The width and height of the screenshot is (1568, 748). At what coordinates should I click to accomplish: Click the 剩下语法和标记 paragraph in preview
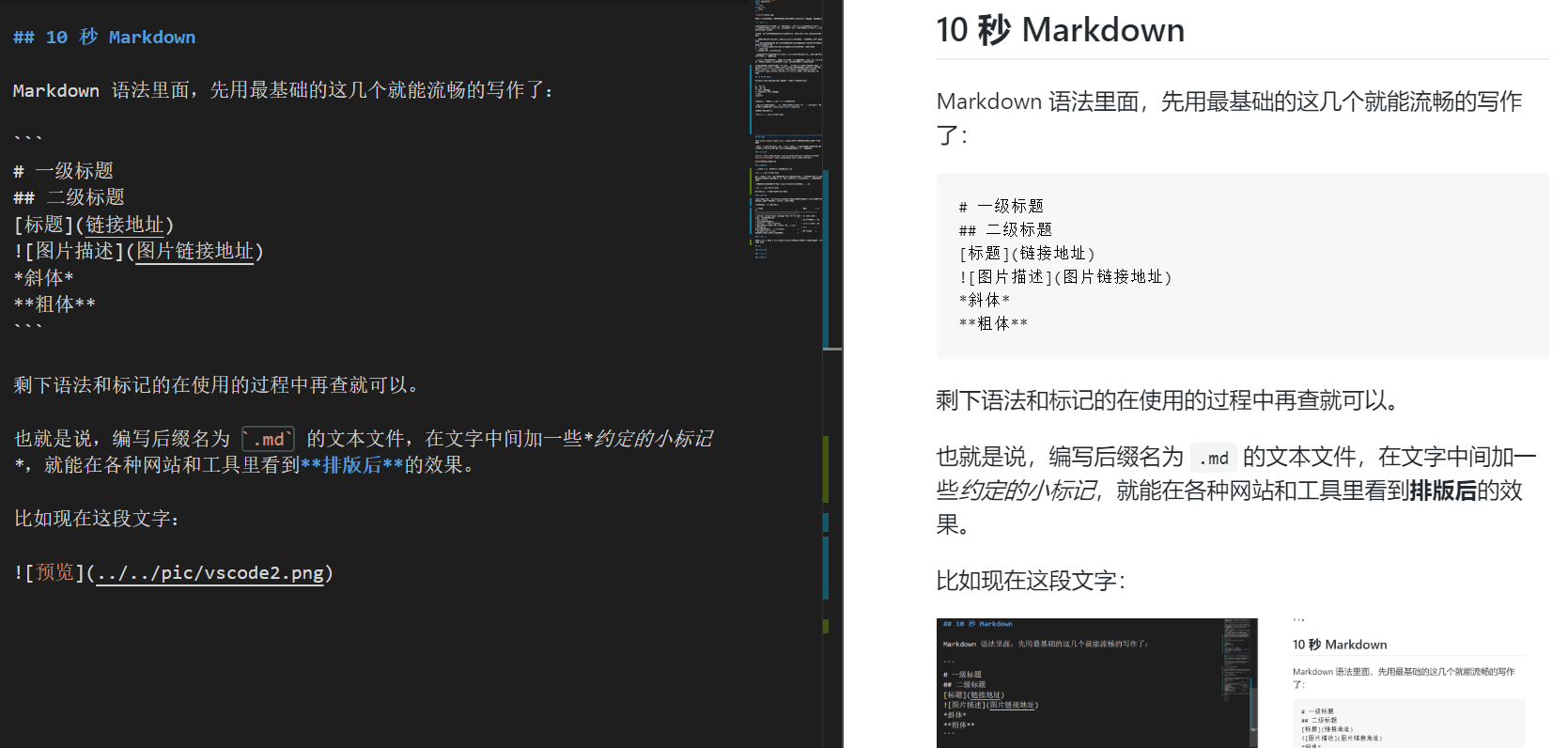tap(1170, 401)
